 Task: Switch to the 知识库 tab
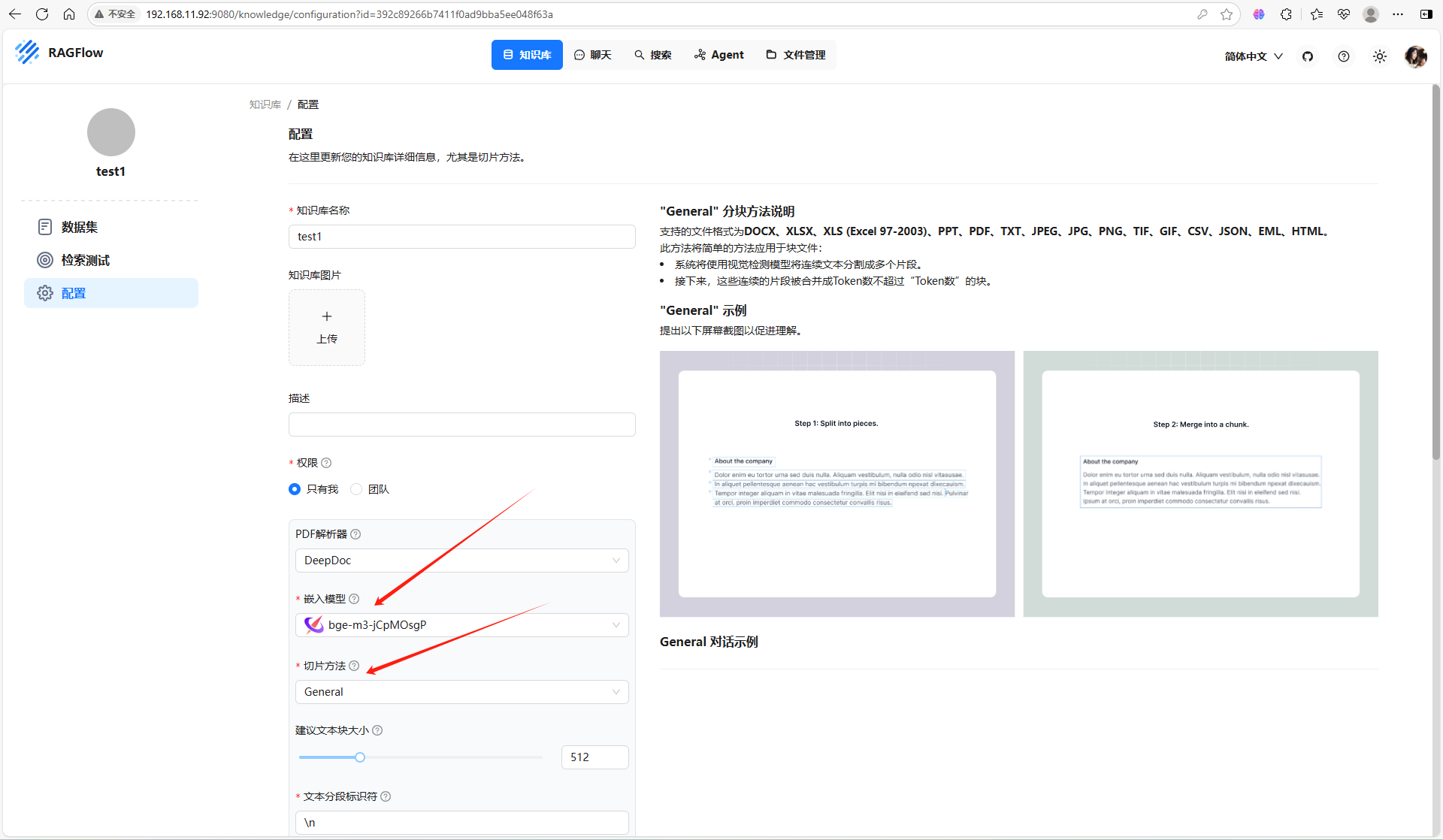click(527, 55)
